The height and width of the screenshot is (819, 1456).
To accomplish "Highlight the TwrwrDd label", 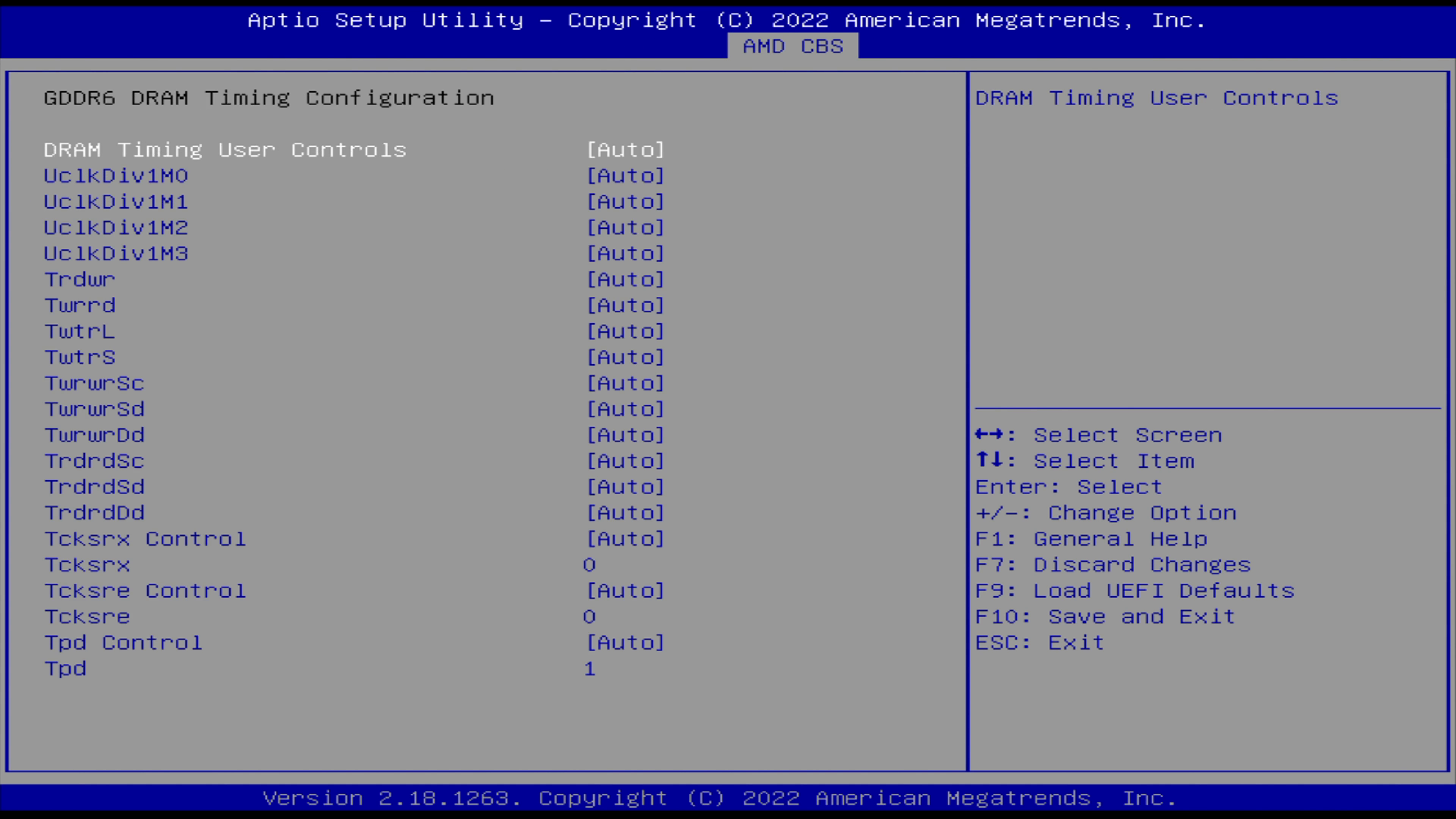I will click(x=94, y=435).
